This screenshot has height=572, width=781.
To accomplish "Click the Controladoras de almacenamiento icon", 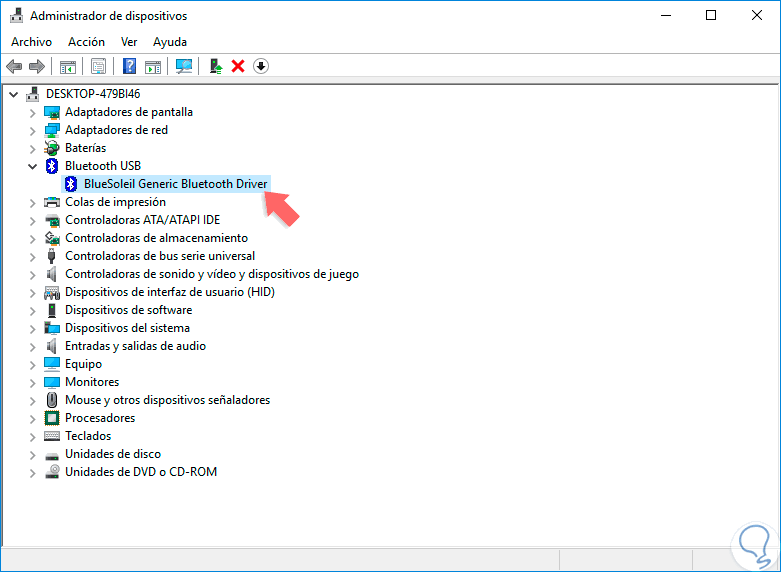I will 52,238.
